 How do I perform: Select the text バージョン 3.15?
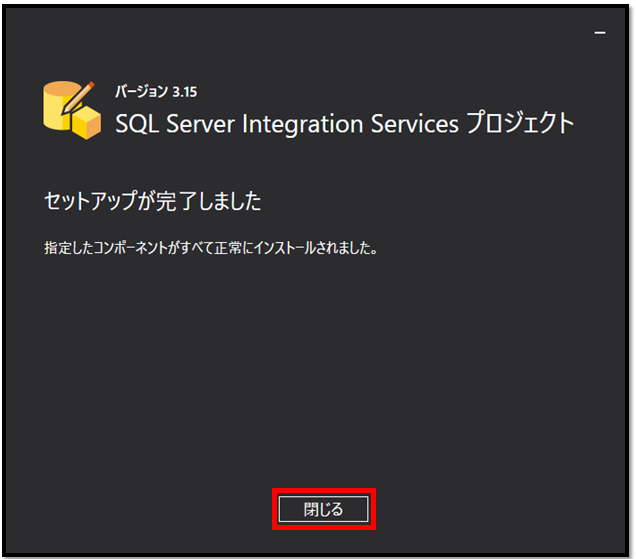click(156, 92)
